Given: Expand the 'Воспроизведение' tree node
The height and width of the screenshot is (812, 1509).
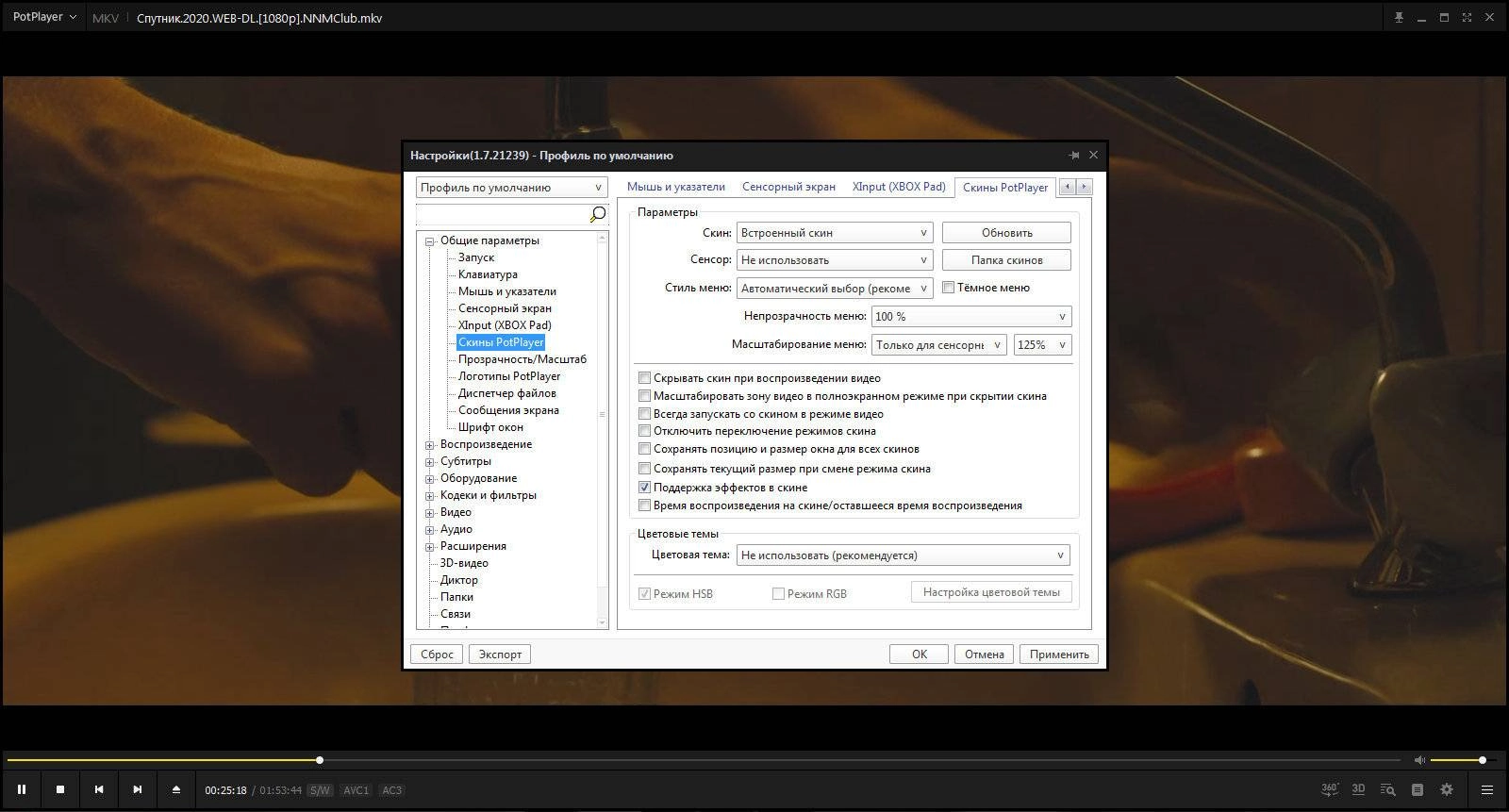Looking at the screenshot, I should tap(430, 444).
